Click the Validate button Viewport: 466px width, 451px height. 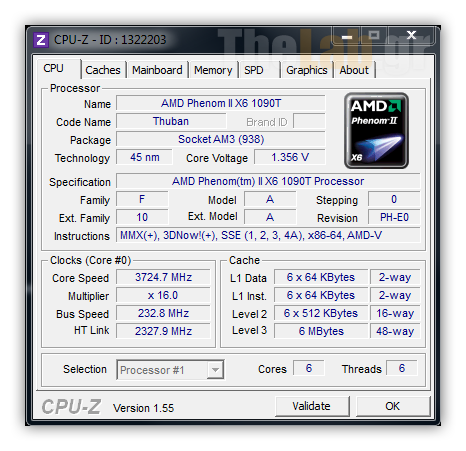click(x=312, y=406)
